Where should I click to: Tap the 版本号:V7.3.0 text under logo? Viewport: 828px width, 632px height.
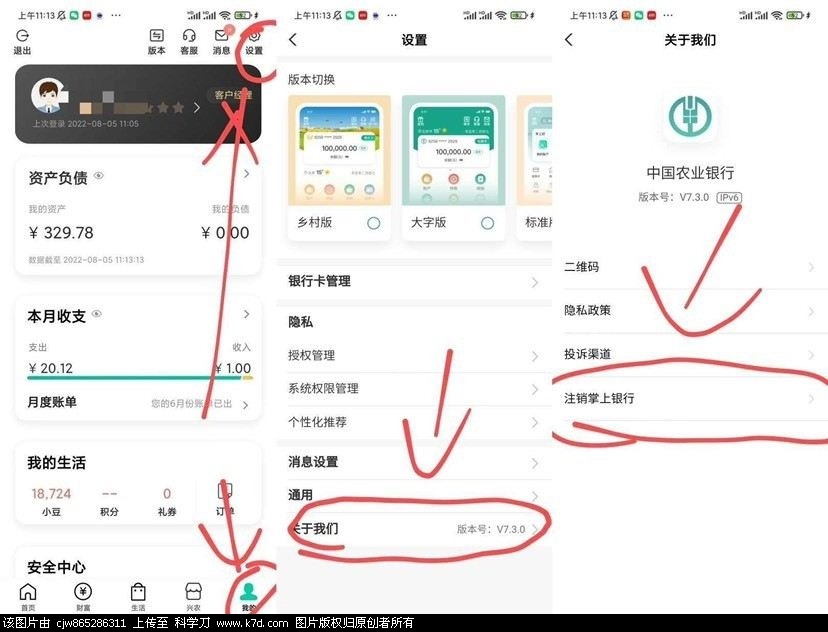pos(673,197)
